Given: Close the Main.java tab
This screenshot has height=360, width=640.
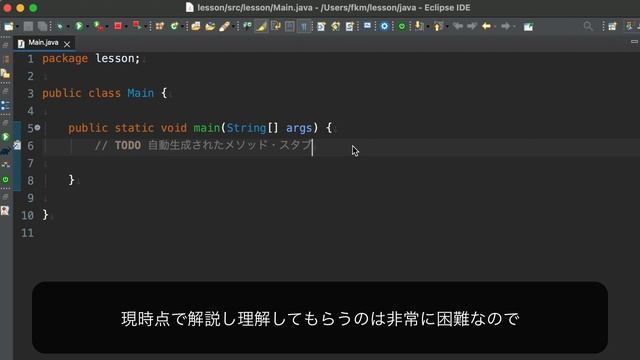Looking at the screenshot, I should point(67,44).
